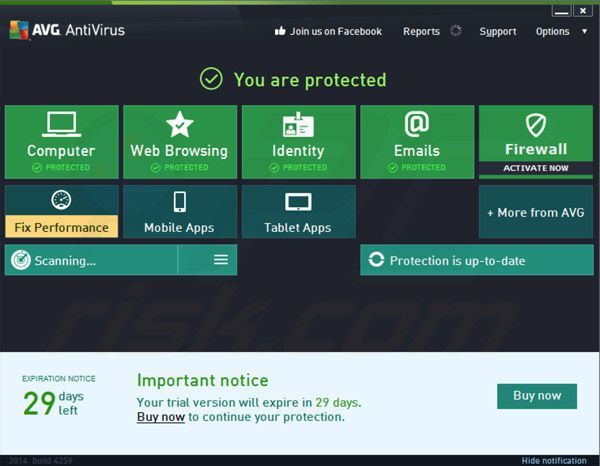Open the Reports menu
Viewport: 600px width, 466px height.
point(421,31)
